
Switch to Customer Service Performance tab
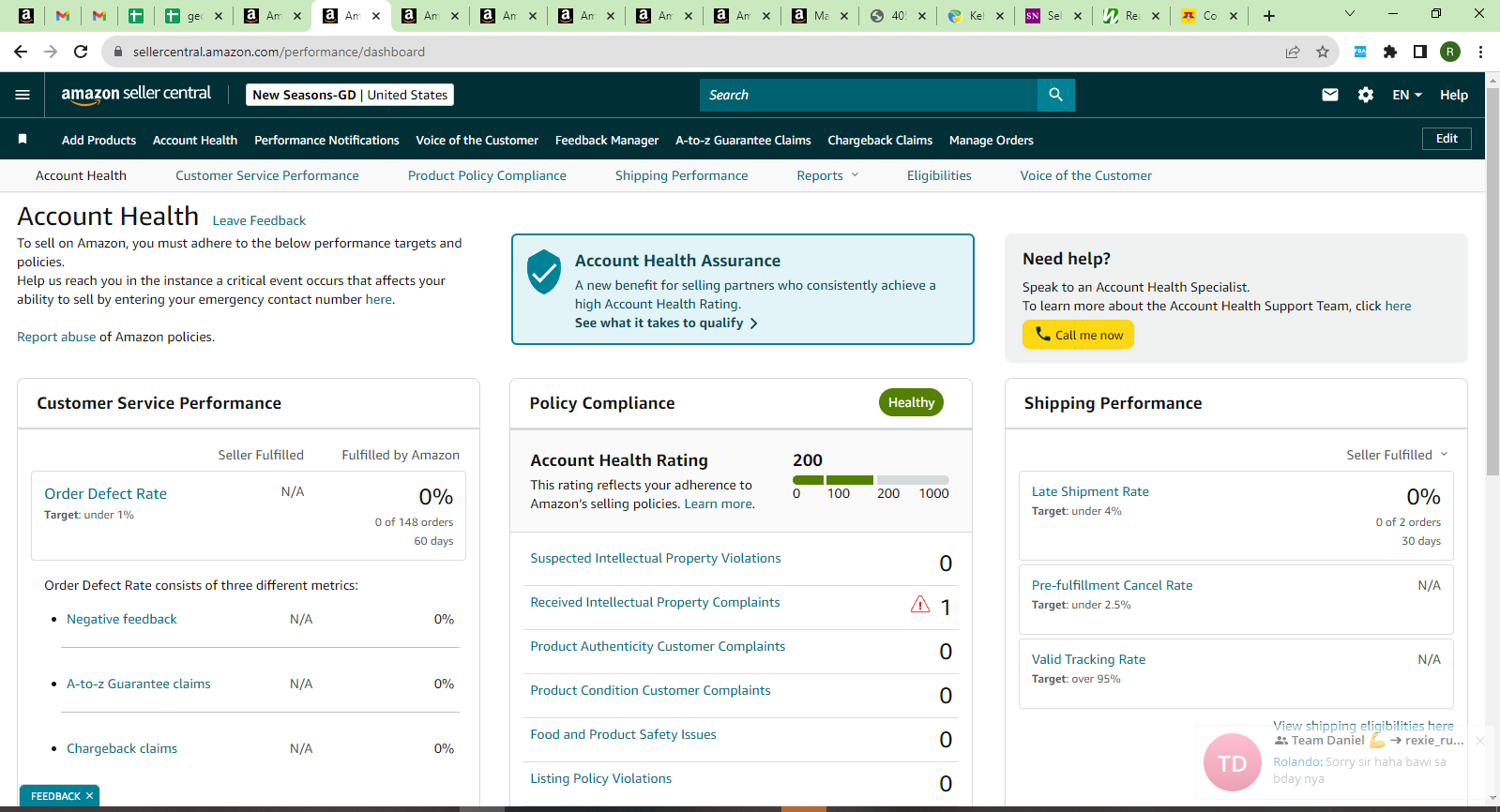(267, 175)
